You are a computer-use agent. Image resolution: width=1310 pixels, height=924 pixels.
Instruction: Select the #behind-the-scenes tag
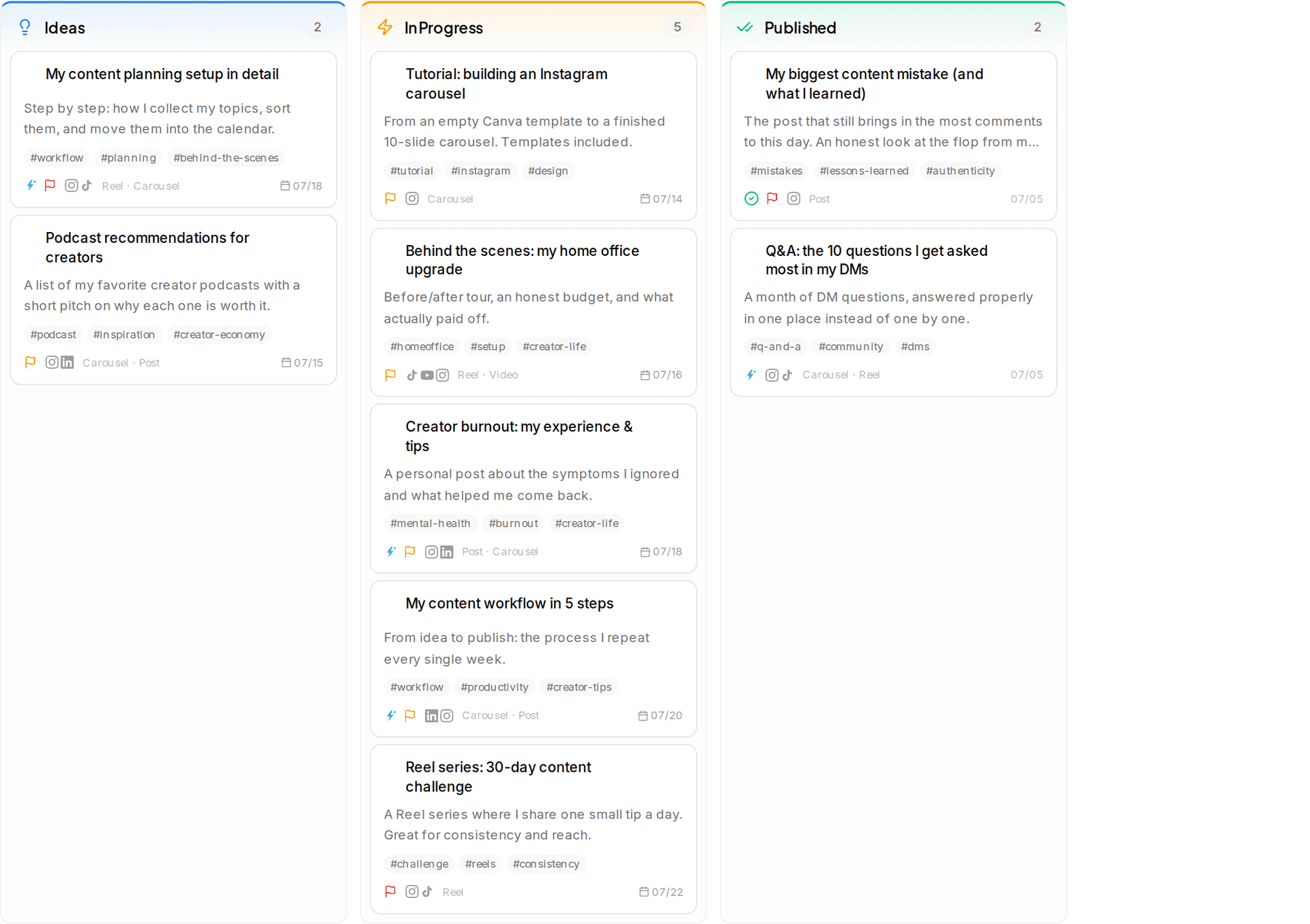226,158
